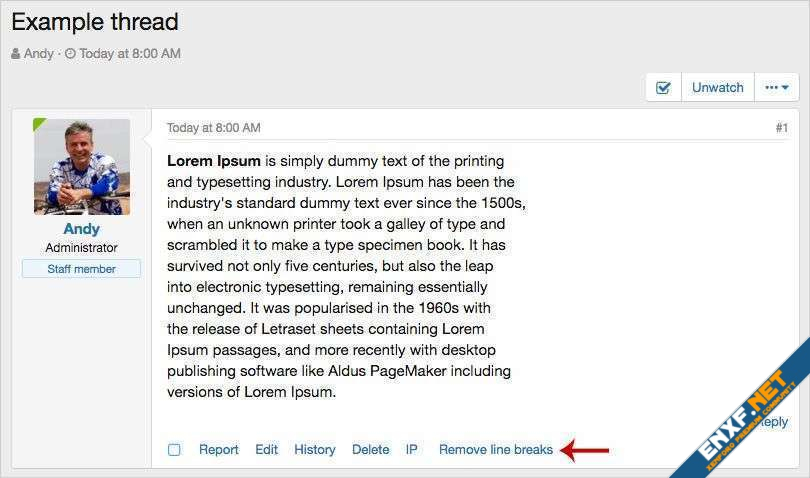810x478 pixels.
Task: Click the Unwatch button
Action: [717, 87]
